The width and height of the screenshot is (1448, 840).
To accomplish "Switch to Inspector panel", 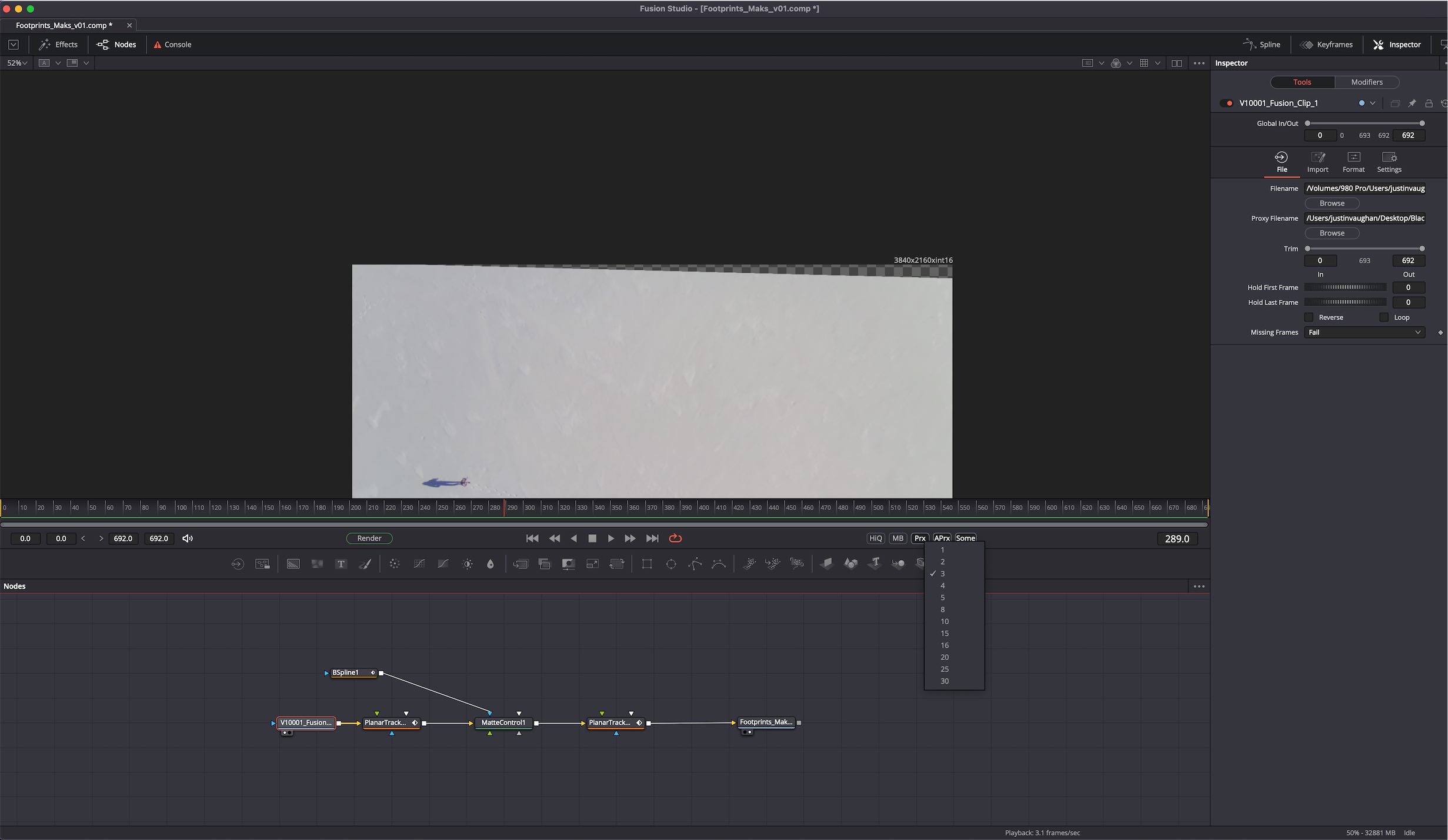I will [1398, 44].
